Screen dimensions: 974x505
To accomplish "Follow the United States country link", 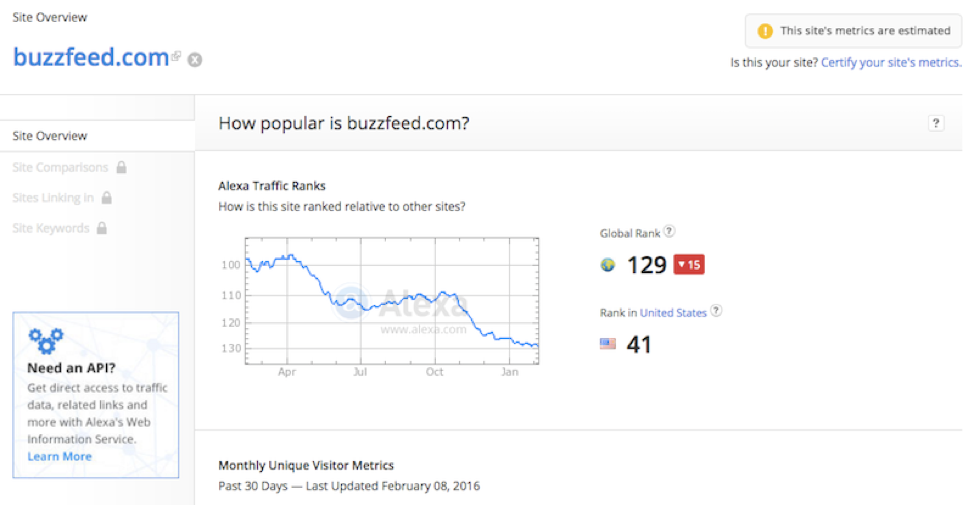I will [673, 313].
